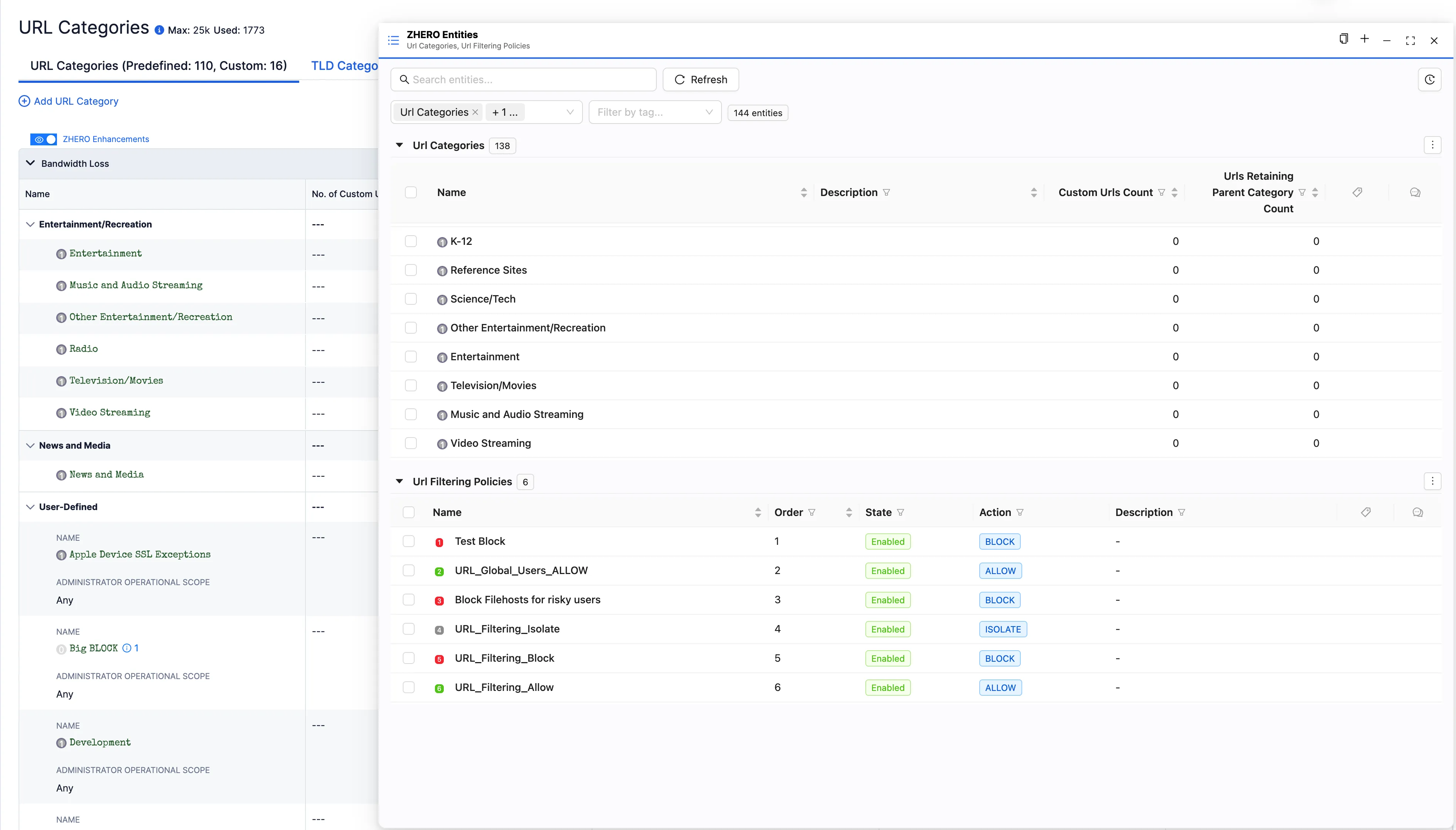Click the Search entities input field
Viewport: 1456px width, 830px height.
coord(523,79)
